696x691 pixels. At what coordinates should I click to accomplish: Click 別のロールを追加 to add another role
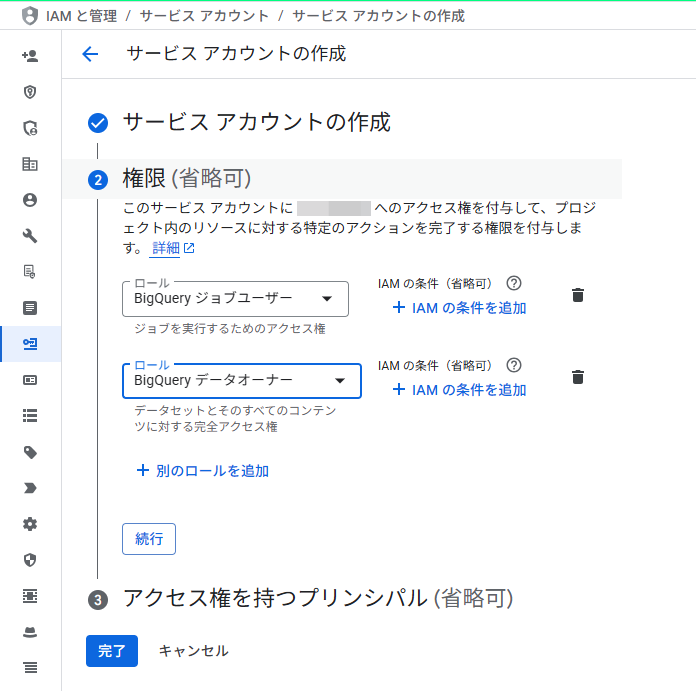point(203,470)
